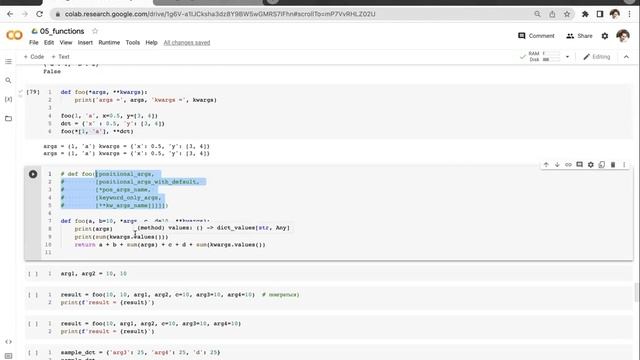Open the table of contents sidebar icon
Viewport: 640px width, 360px height.
(8, 62)
